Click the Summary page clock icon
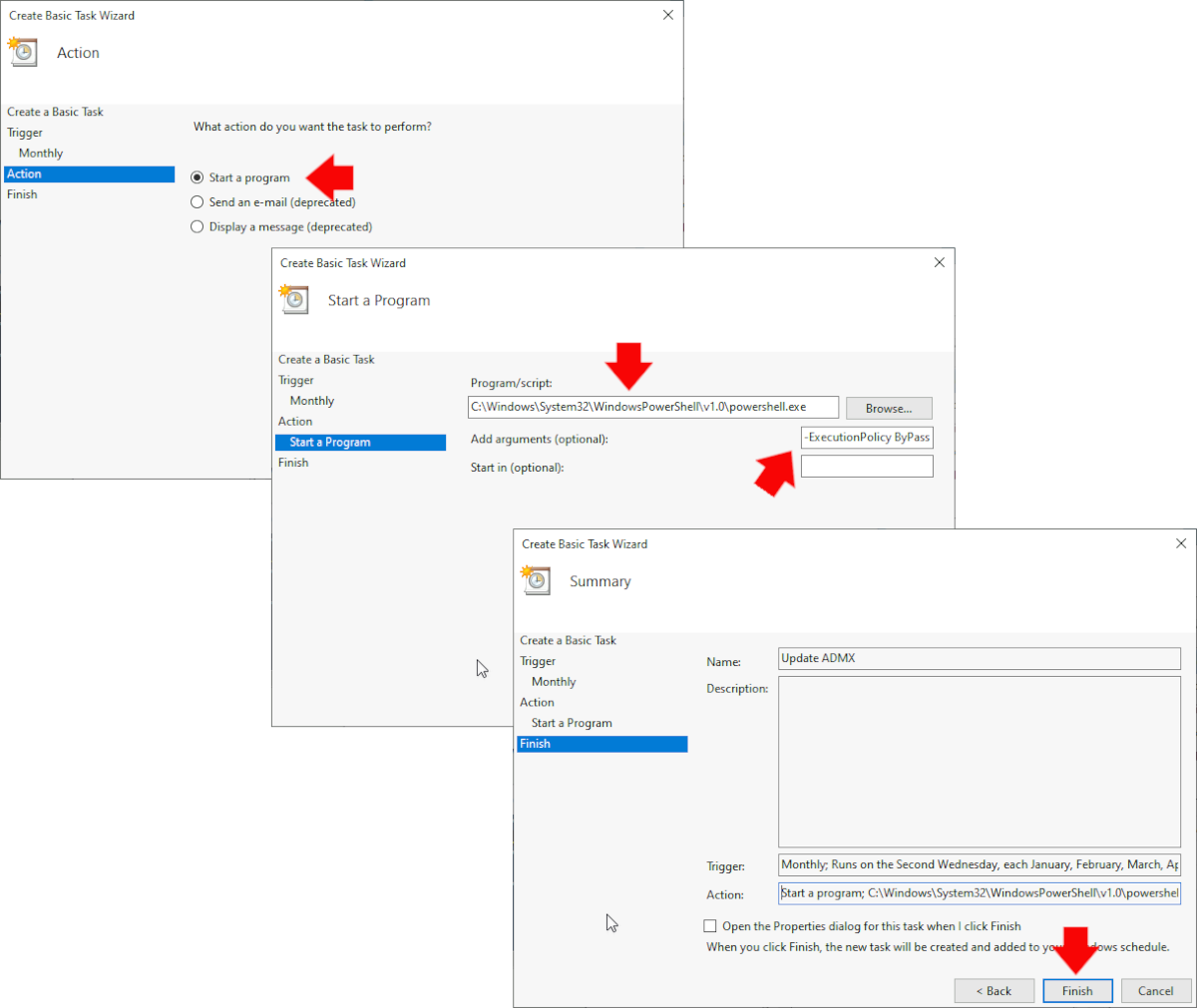 536,580
